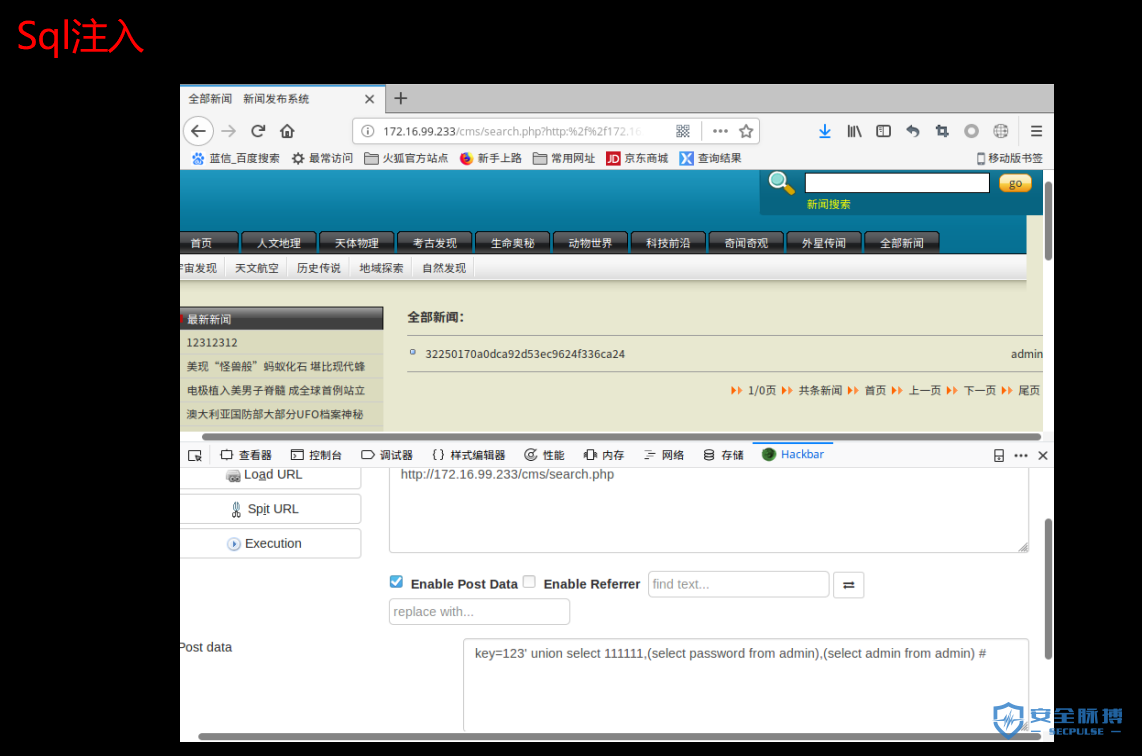
Task: Open a new tab with plus button
Action: tap(401, 98)
